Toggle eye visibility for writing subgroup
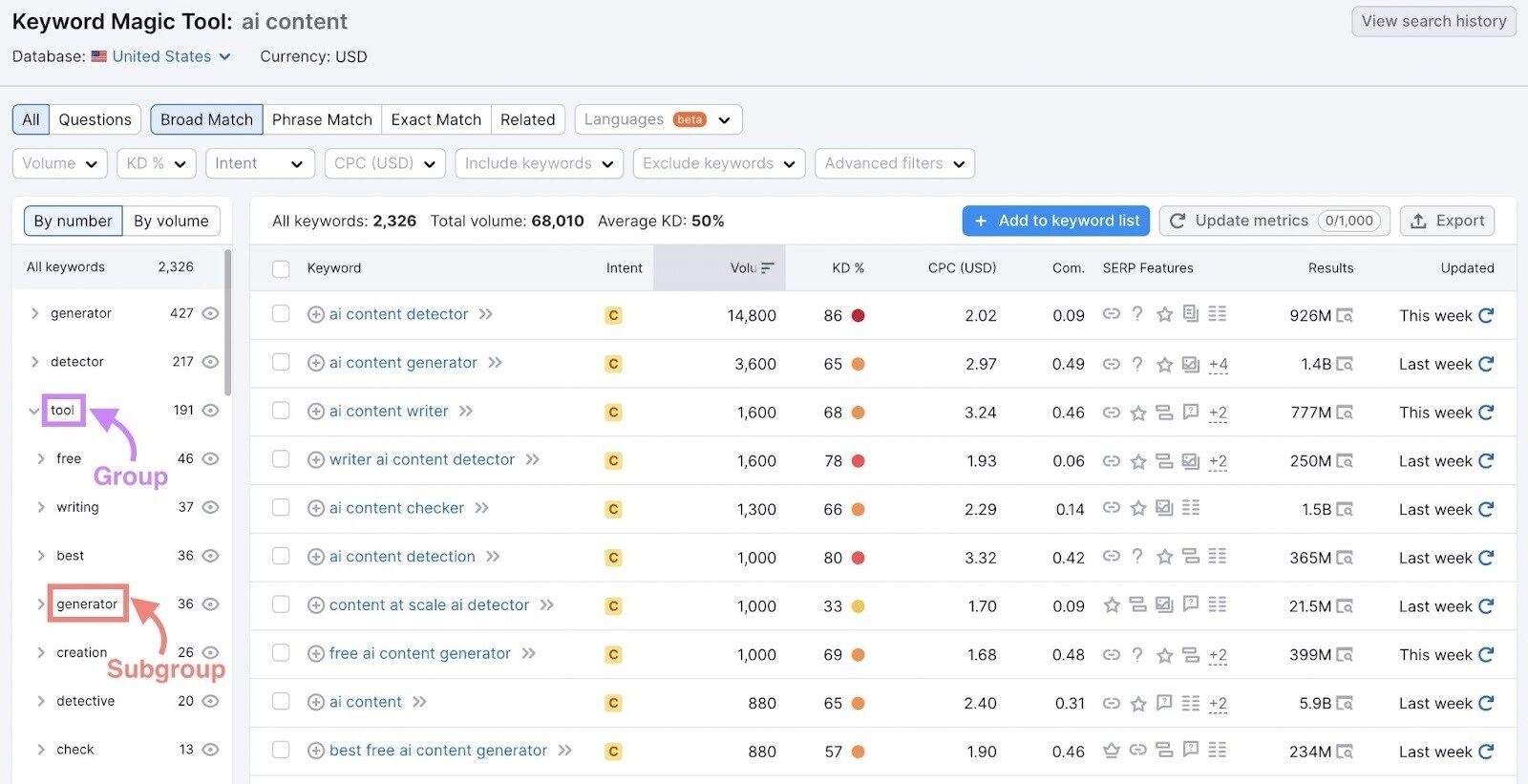The image size is (1528, 784). [211, 507]
